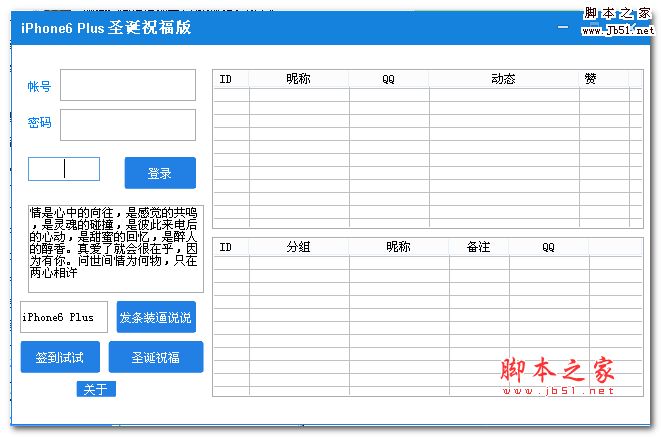The width and height of the screenshot is (661, 437).
Task: Focus the small box left of 登录
Action: 64,169
